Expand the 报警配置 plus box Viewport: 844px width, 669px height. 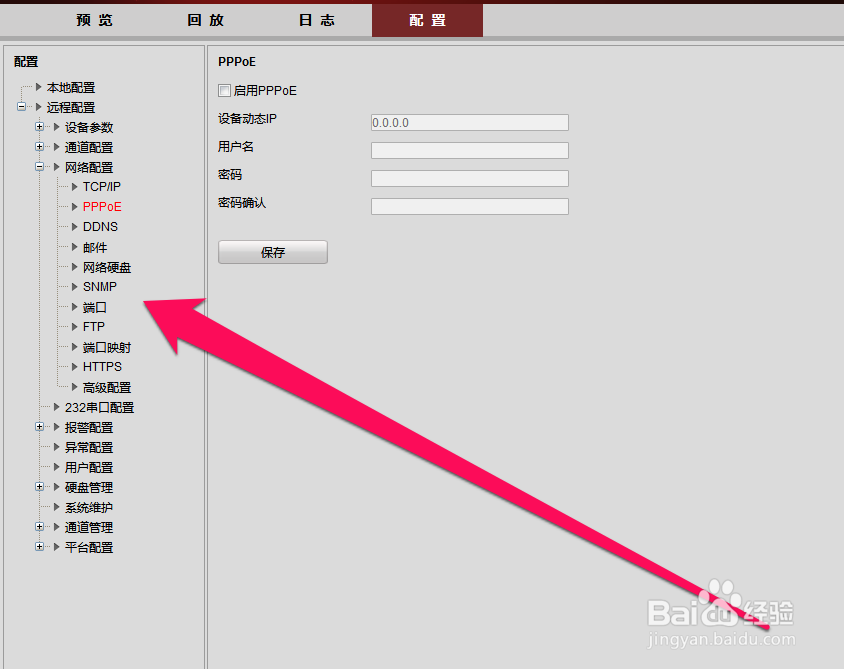coord(39,426)
